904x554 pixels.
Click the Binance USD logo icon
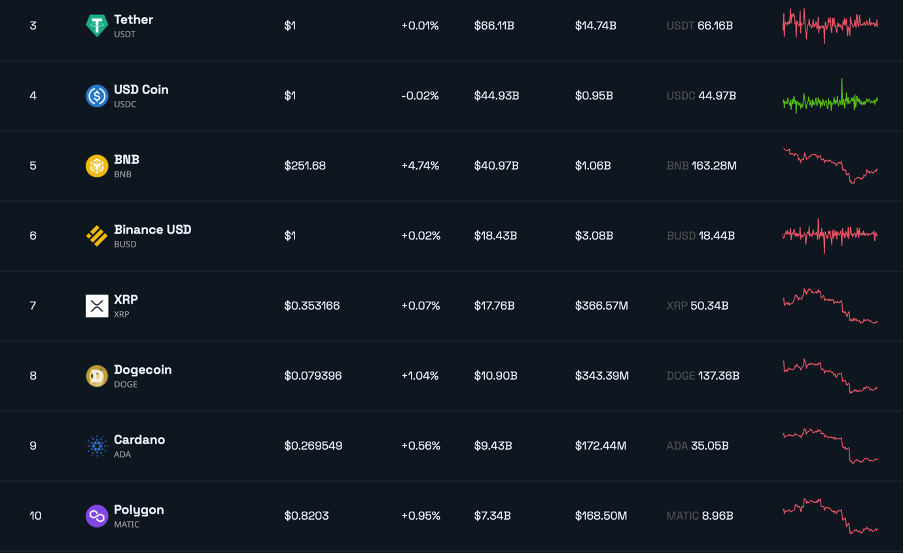97,236
